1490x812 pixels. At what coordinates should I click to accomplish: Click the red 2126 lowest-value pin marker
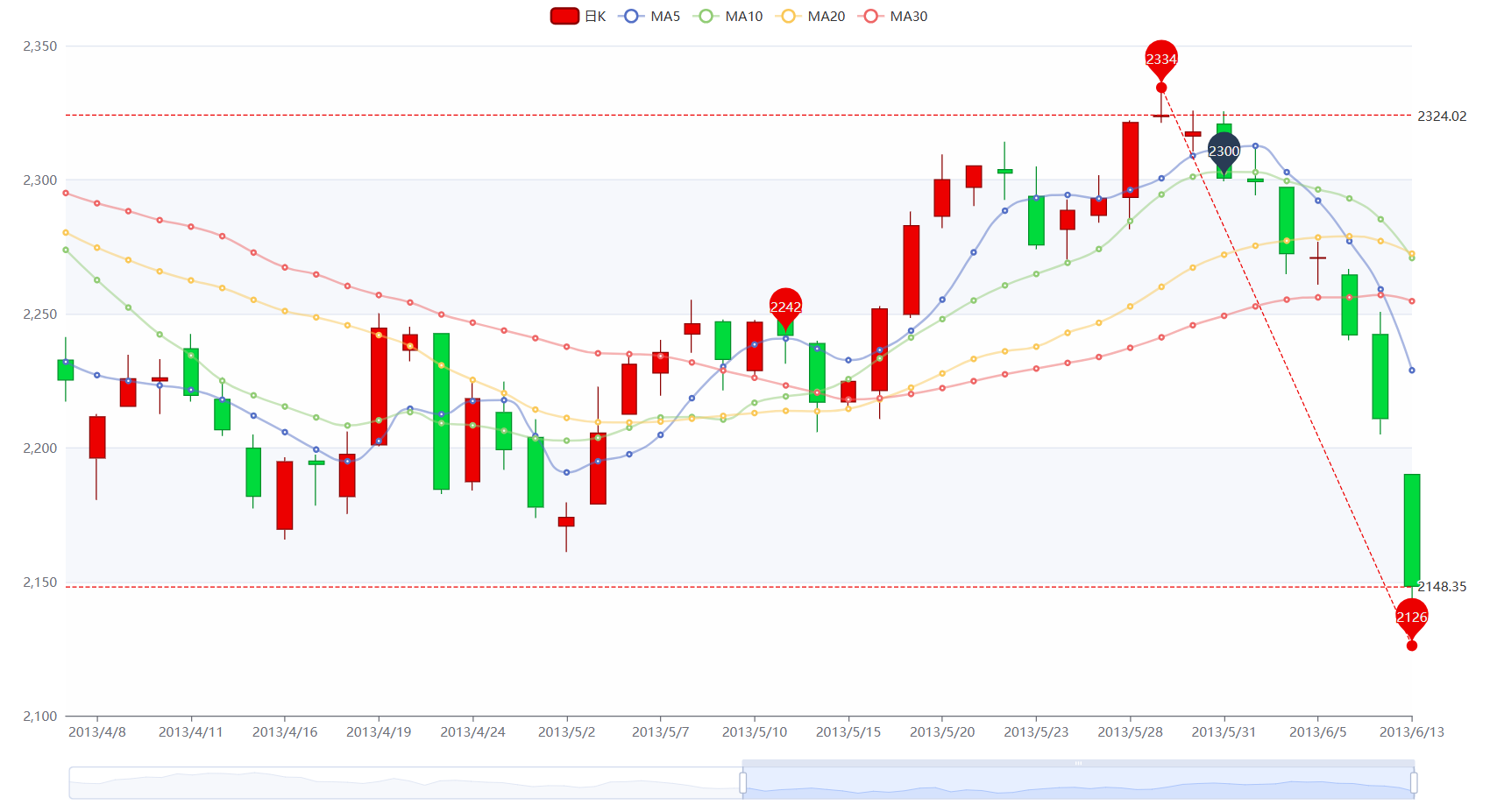(1412, 617)
